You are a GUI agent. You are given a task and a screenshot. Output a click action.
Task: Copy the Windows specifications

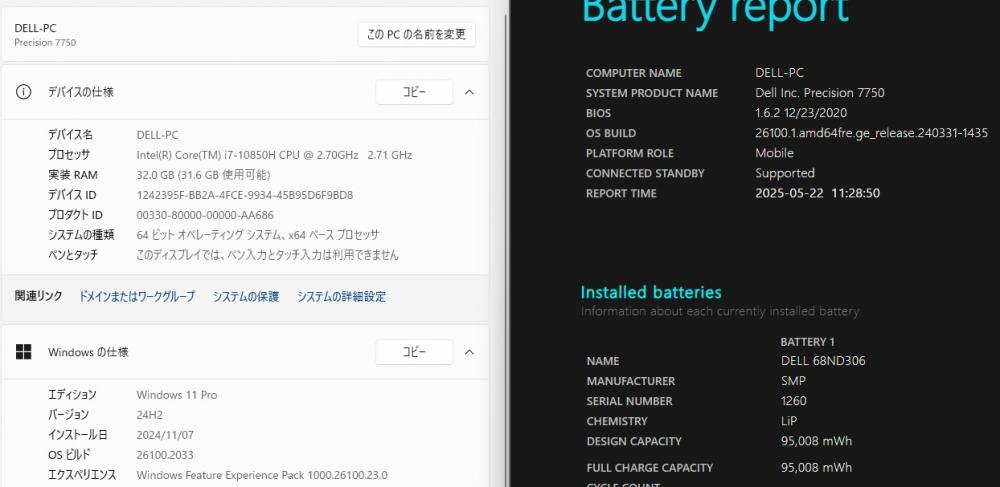pos(414,352)
